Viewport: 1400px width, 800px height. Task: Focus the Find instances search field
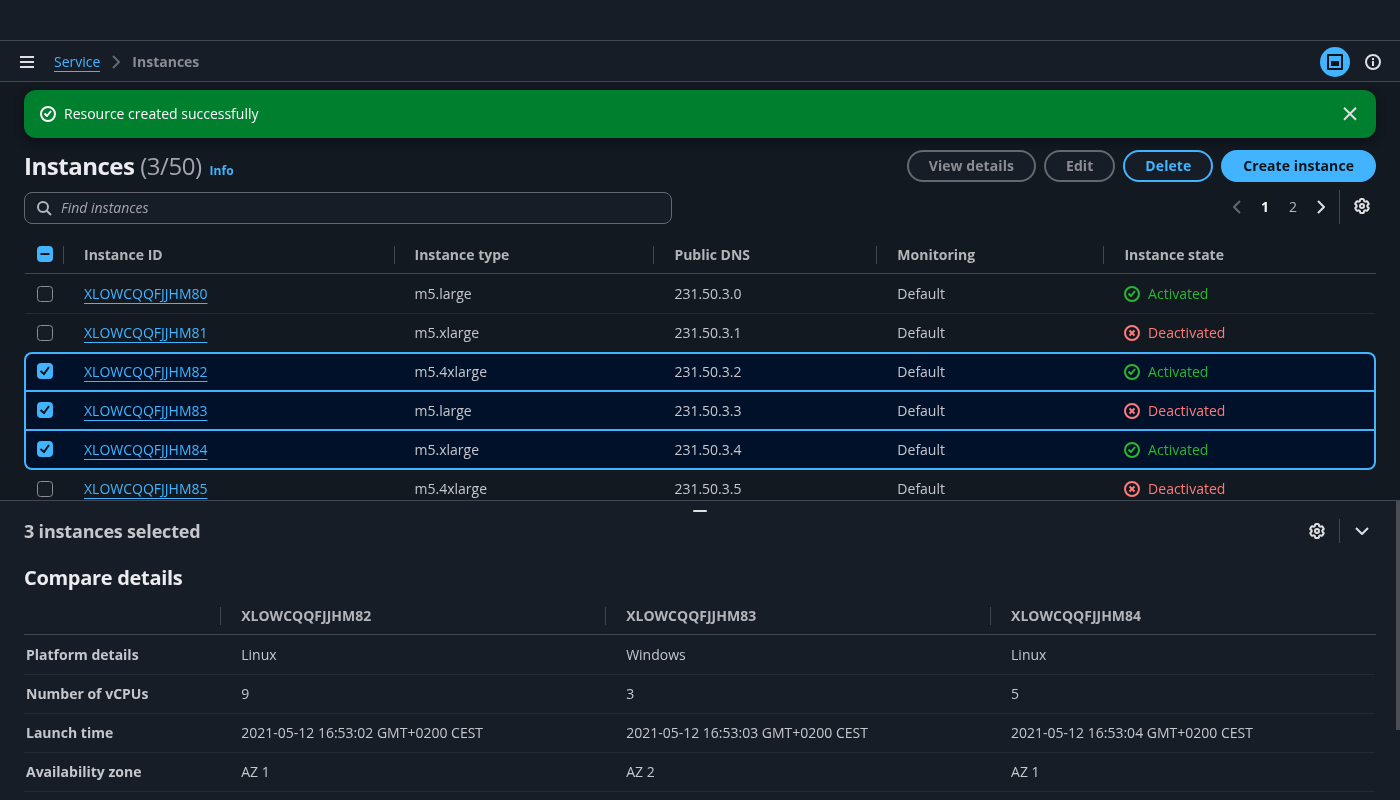coord(348,208)
